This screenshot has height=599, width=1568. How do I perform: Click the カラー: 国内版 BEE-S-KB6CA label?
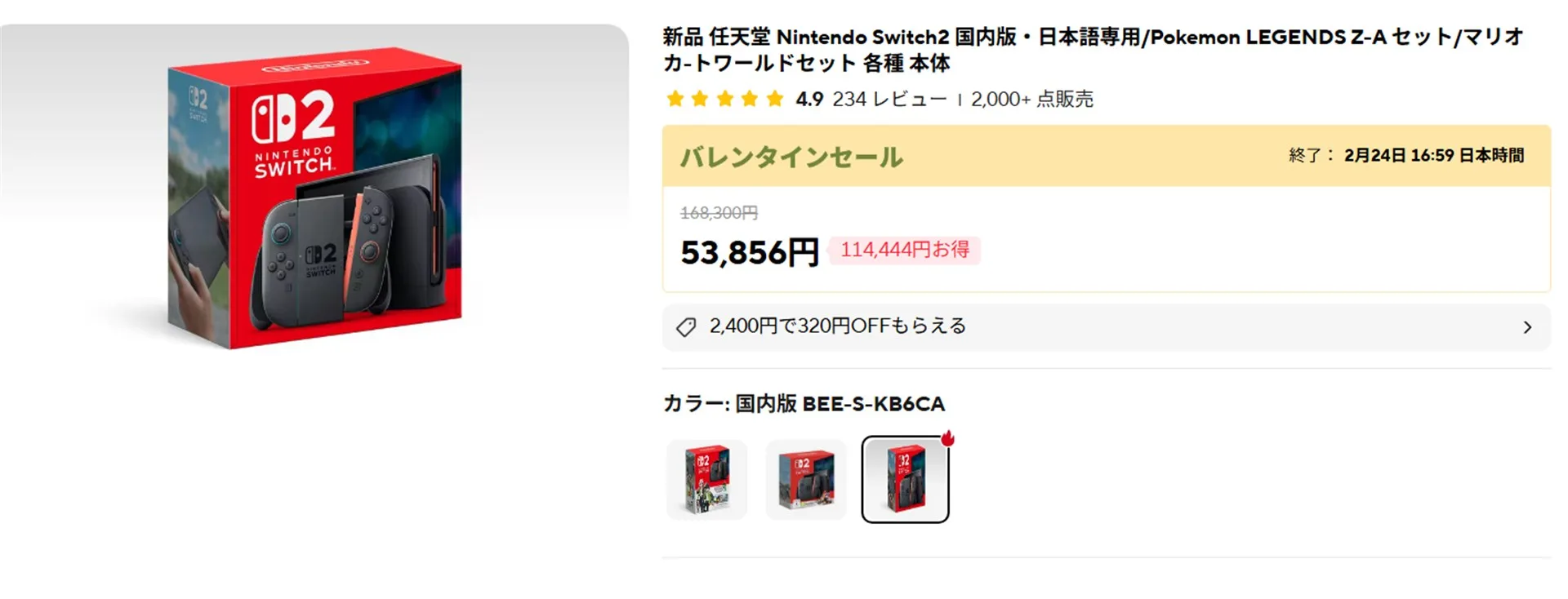pyautogui.click(x=804, y=404)
